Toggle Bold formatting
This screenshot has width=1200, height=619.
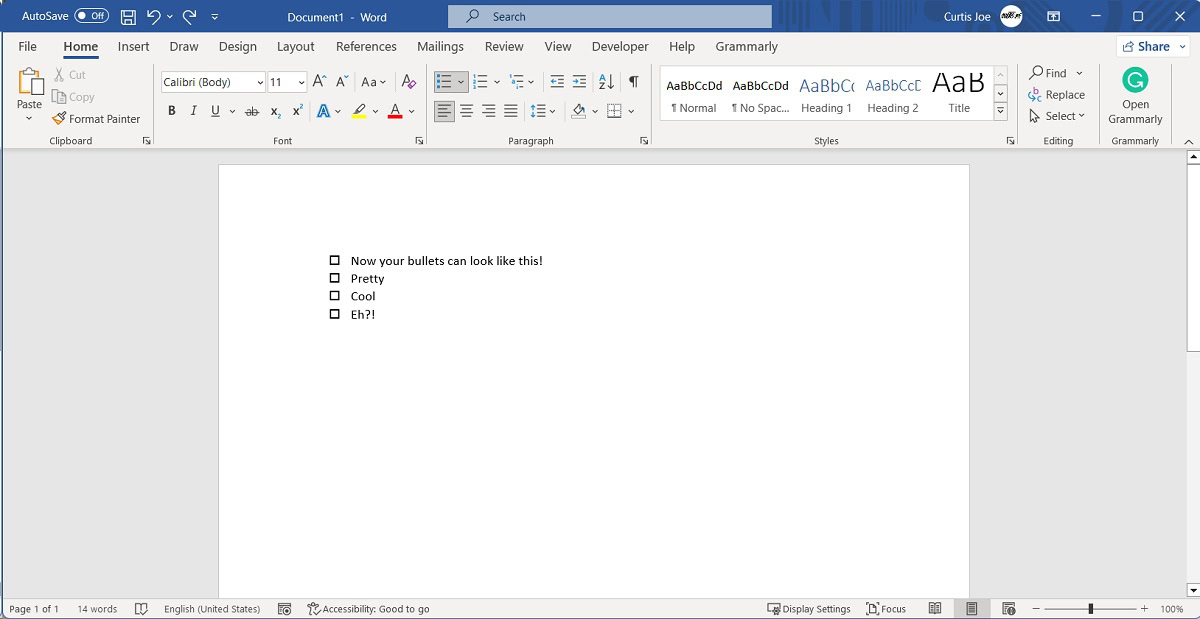pos(171,111)
